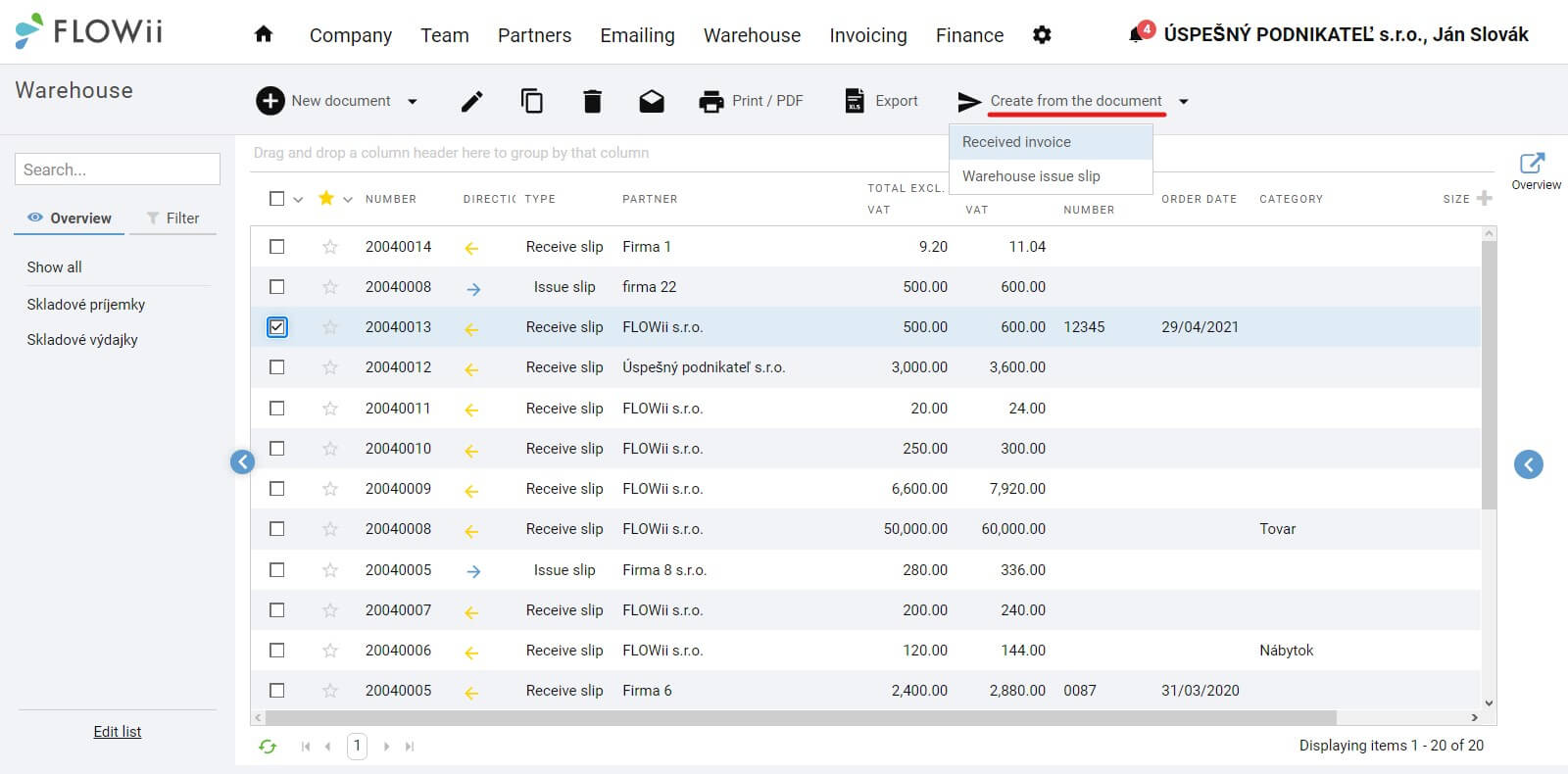Open the Skladové príjemky view
Viewport: 1568px width, 774px height.
86,305
